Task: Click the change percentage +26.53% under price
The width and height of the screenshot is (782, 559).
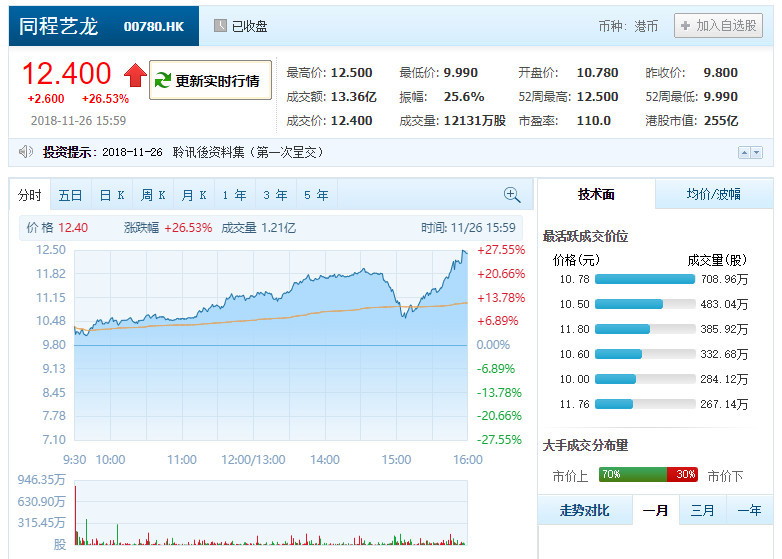Action: click(105, 99)
